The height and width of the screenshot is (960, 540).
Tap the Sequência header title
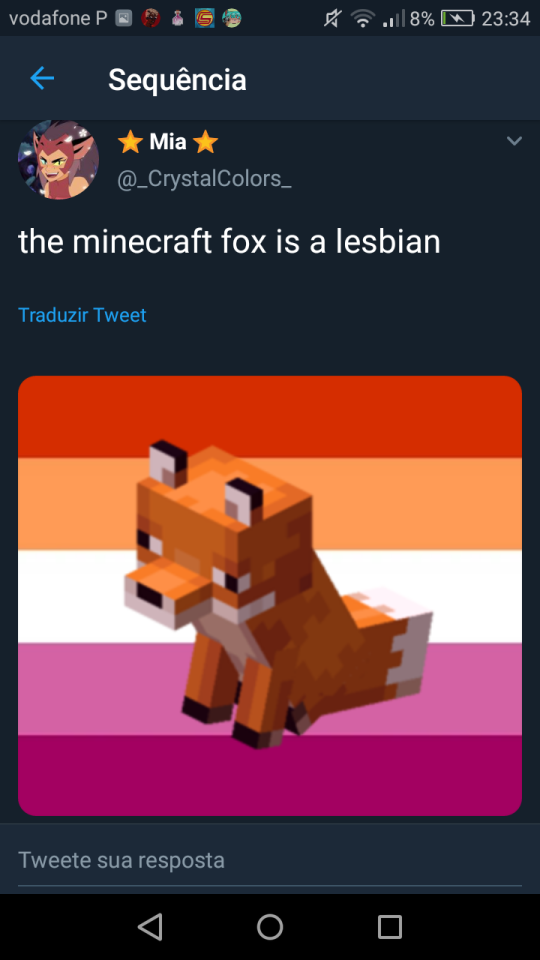[x=178, y=80]
